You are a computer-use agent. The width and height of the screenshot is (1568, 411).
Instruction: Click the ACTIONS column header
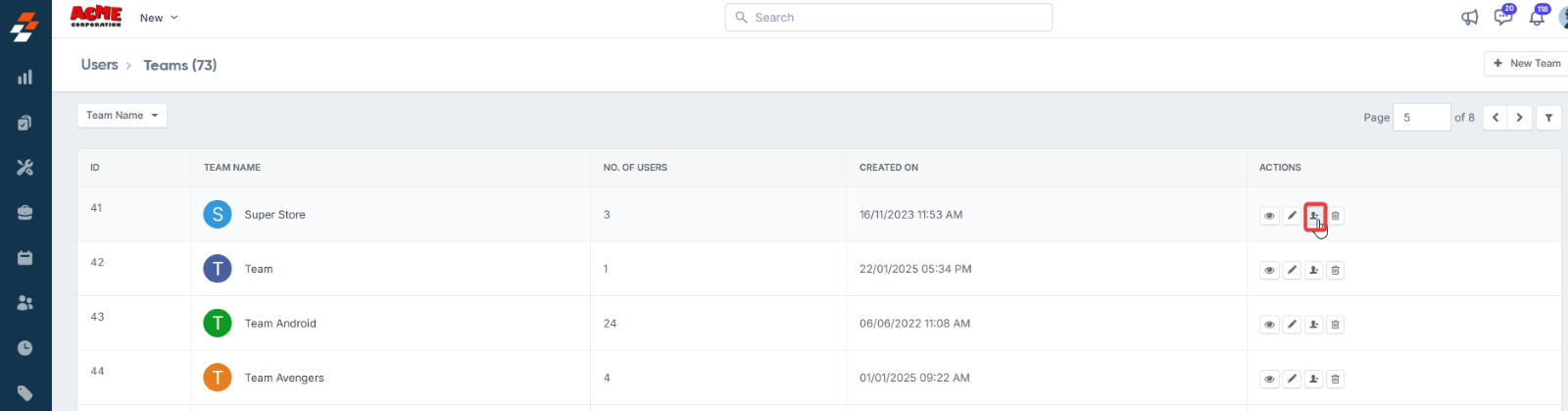pyautogui.click(x=1280, y=168)
